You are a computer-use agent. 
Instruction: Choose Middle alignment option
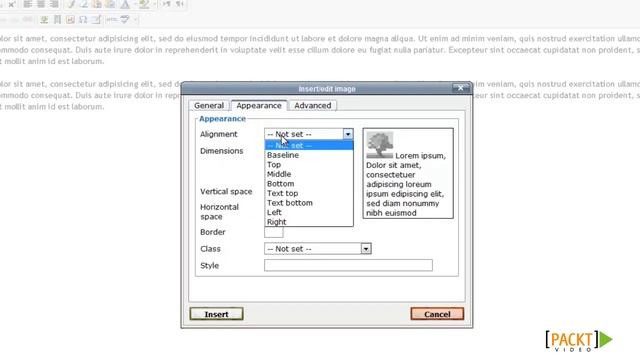coord(309,174)
